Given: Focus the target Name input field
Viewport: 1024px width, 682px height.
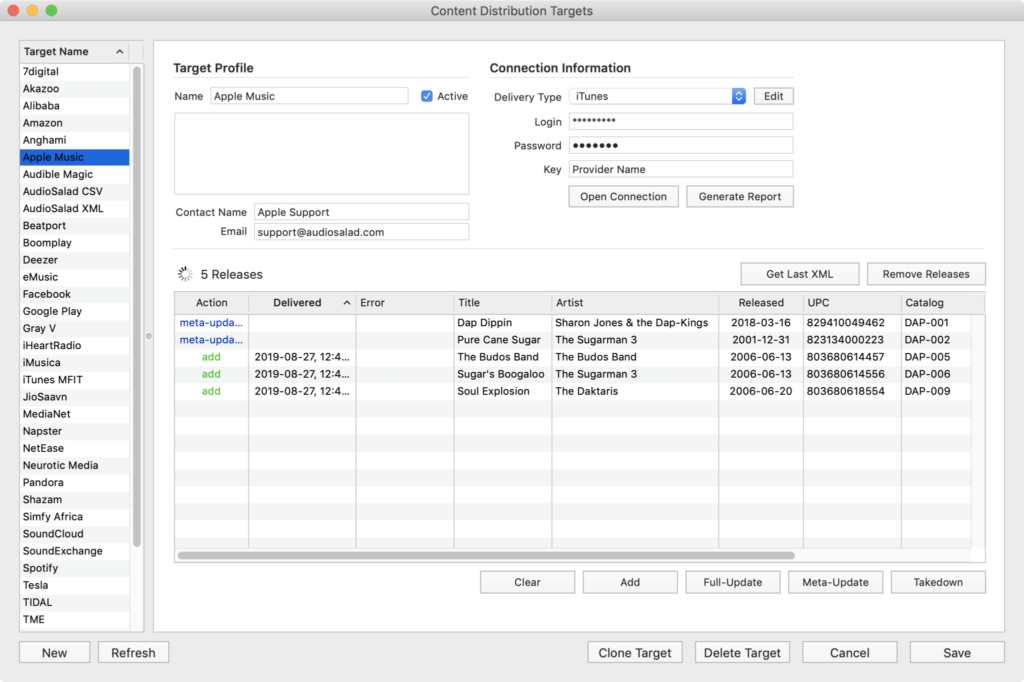Looking at the screenshot, I should tap(310, 96).
